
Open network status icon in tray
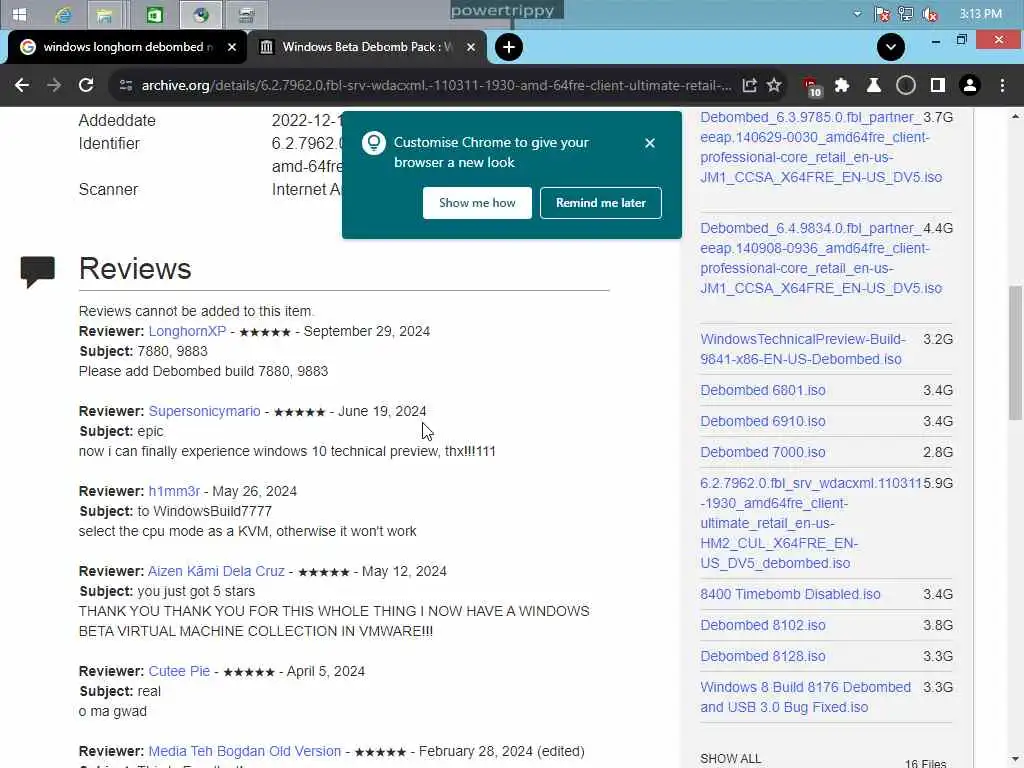coord(906,14)
